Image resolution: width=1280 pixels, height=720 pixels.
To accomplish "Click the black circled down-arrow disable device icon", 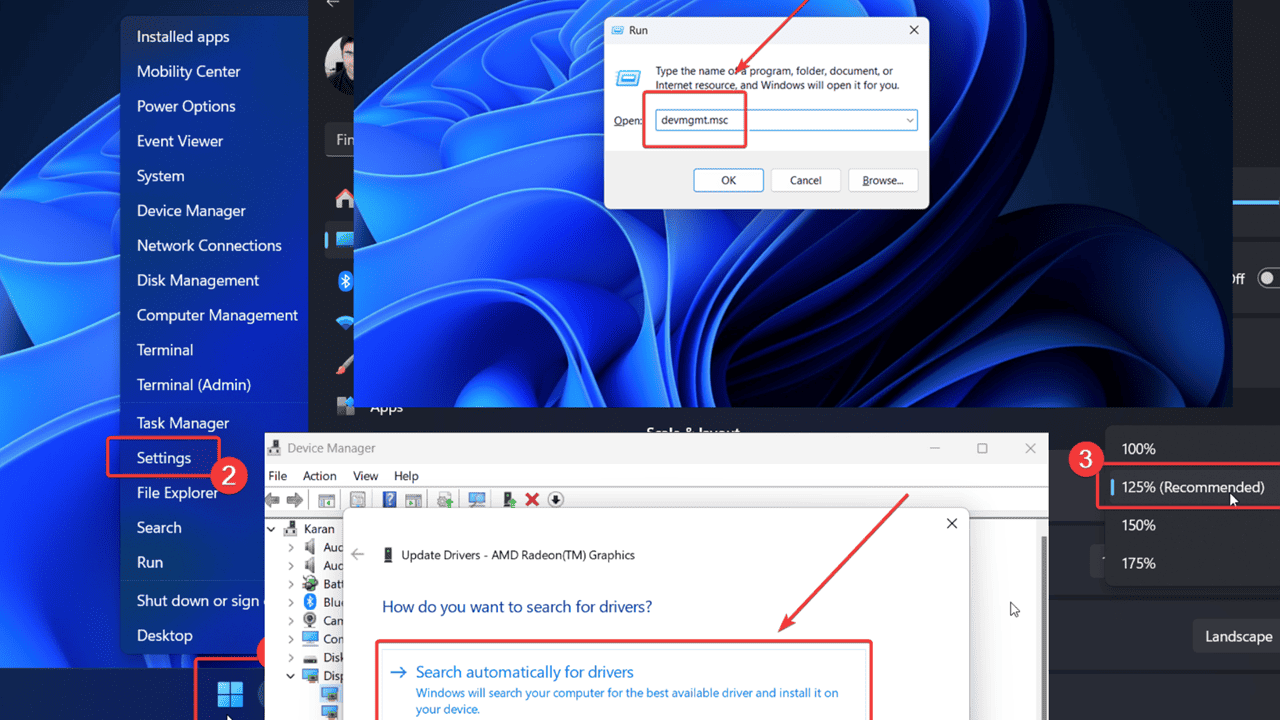I will click(x=556, y=500).
